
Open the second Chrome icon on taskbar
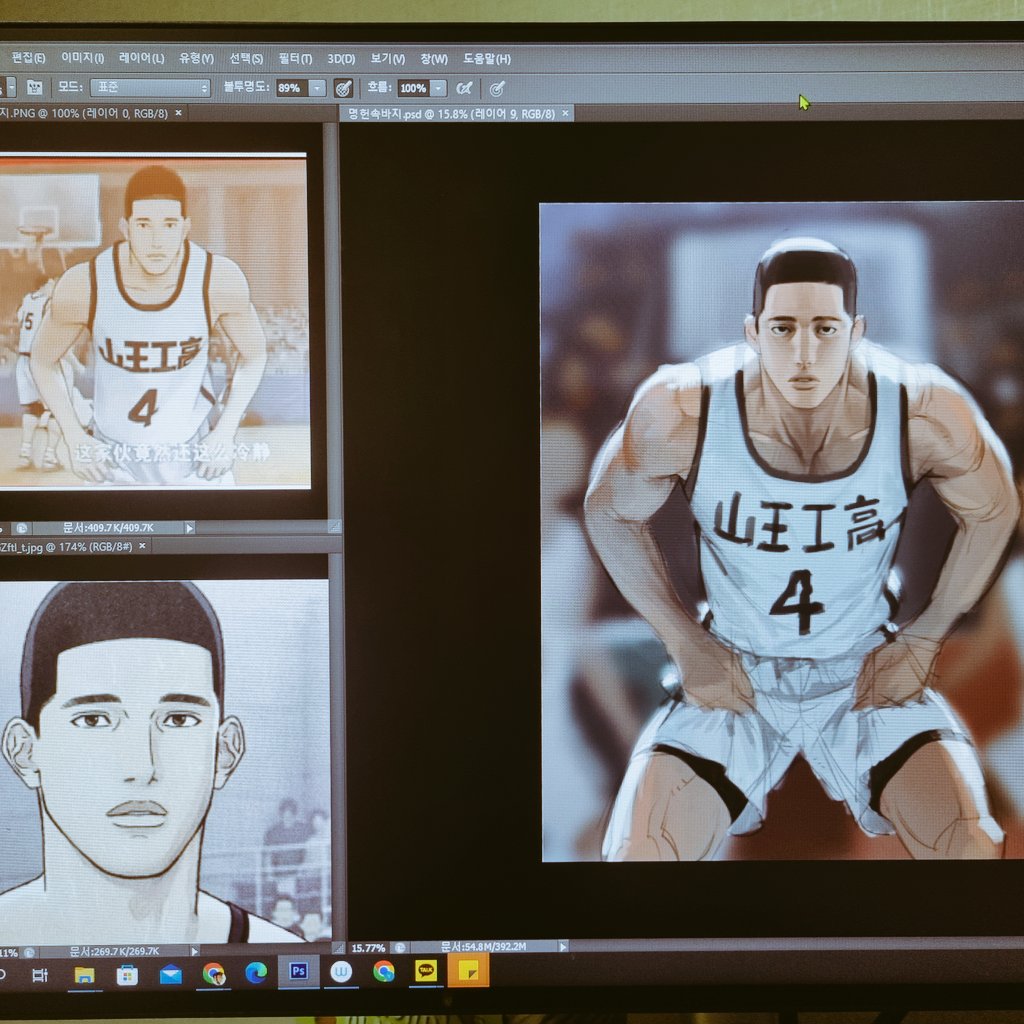[x=384, y=972]
